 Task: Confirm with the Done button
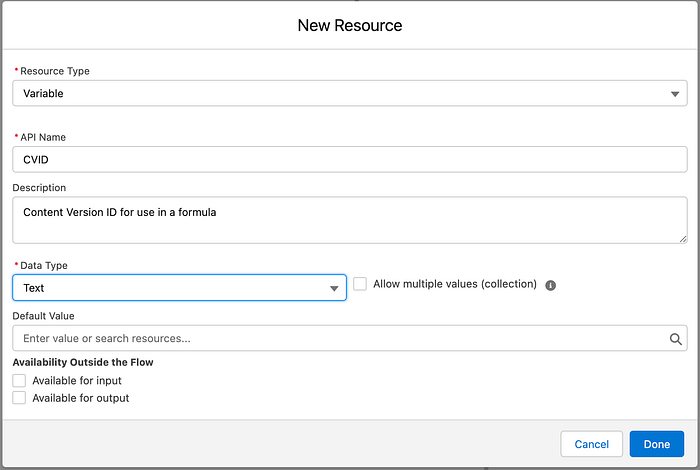click(x=657, y=444)
